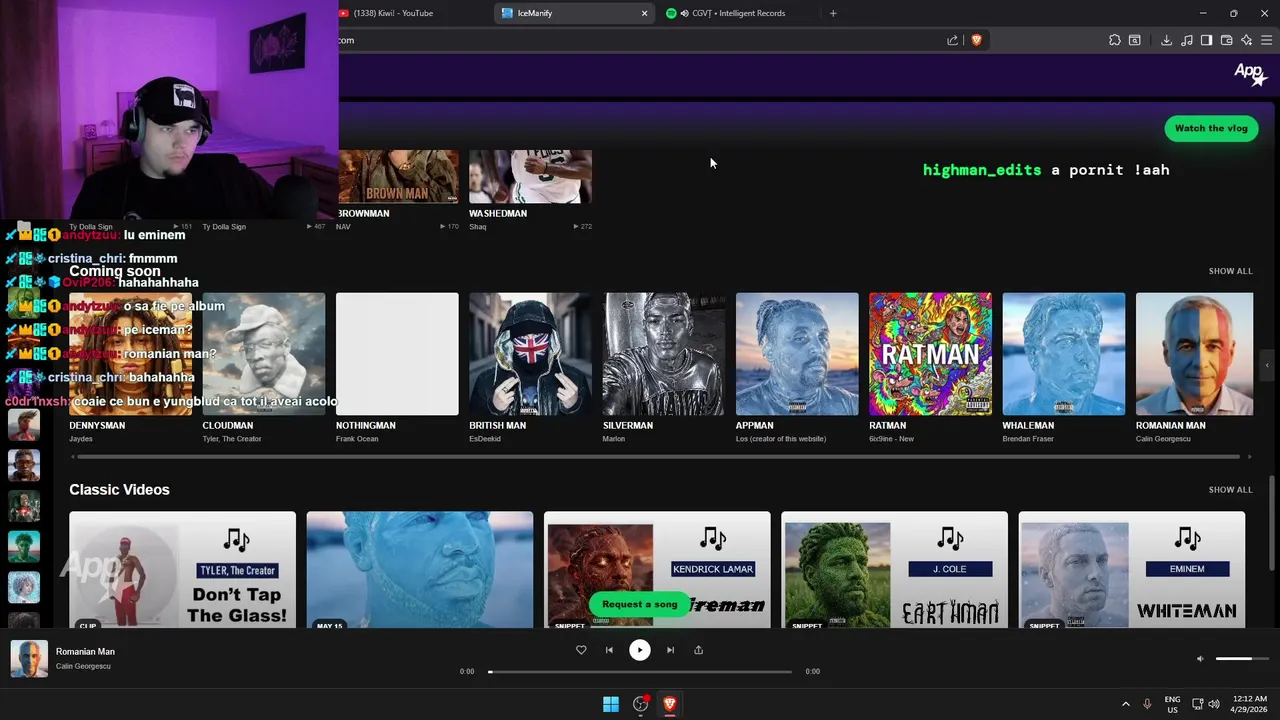This screenshot has height=720, width=1280.
Task: Open the ENG US language switcher
Action: [1172, 704]
